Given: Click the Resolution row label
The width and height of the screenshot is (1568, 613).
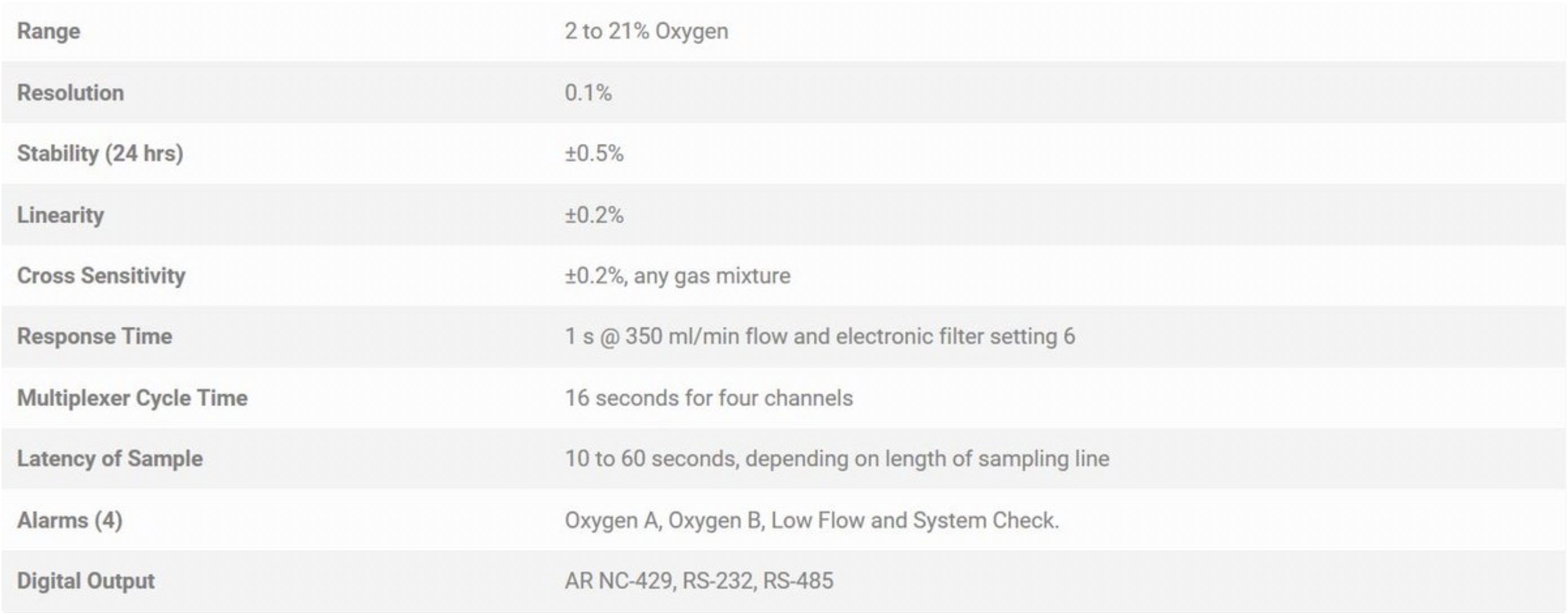Looking at the screenshot, I should point(70,92).
